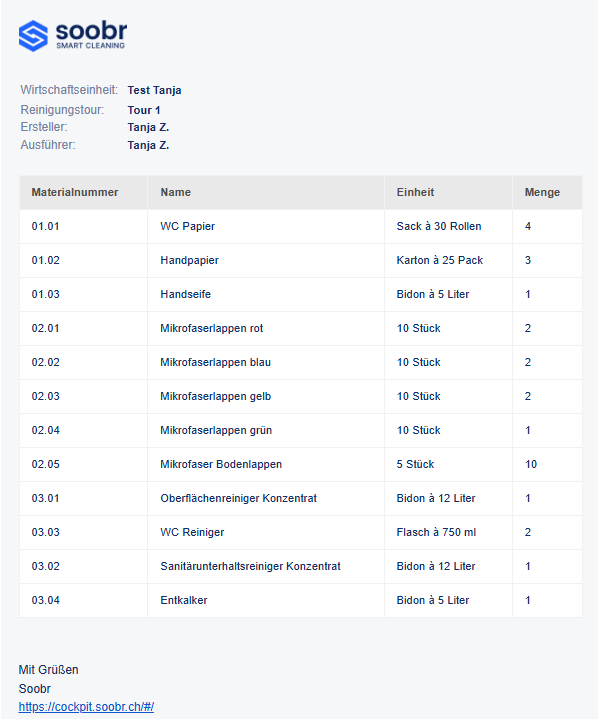Image resolution: width=598 pixels, height=719 pixels.
Task: Select the Handpapier name cell
Action: [x=189, y=260]
